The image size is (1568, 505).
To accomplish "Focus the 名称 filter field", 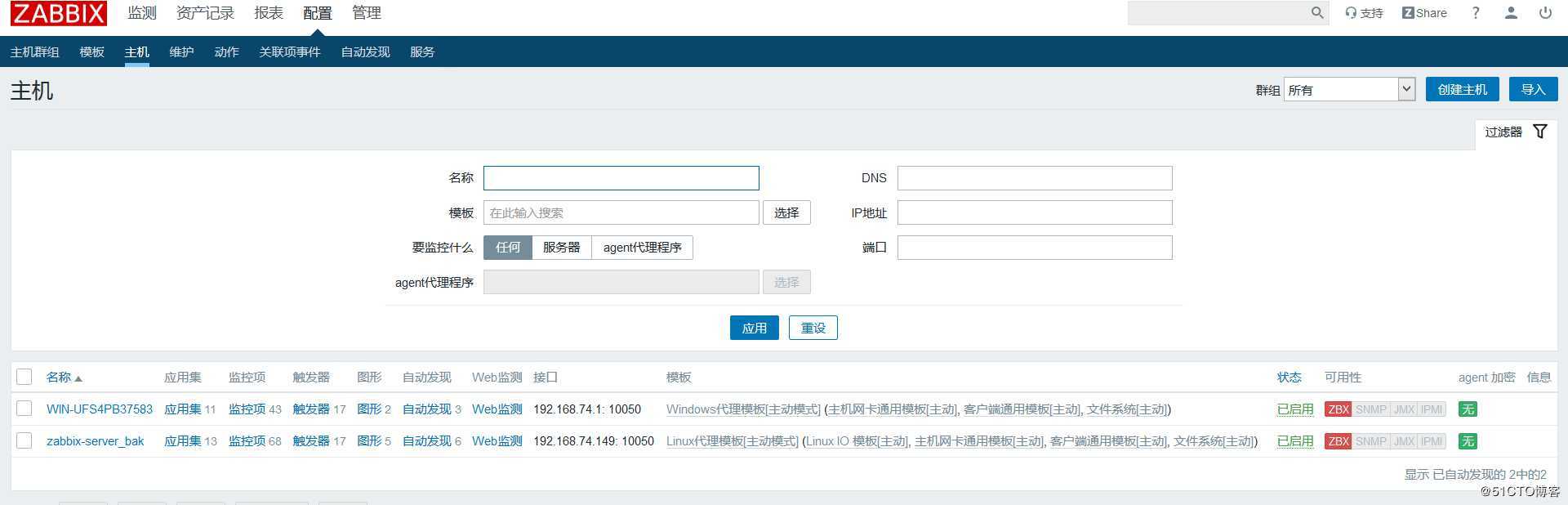I will (x=621, y=178).
